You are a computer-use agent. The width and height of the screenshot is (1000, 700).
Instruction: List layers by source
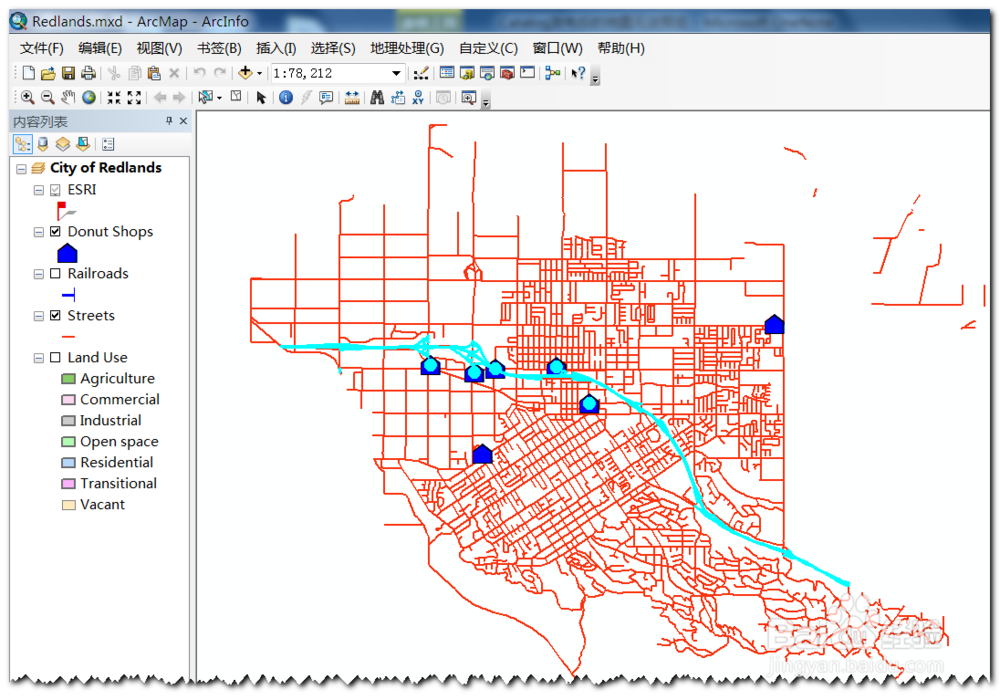click(x=43, y=145)
